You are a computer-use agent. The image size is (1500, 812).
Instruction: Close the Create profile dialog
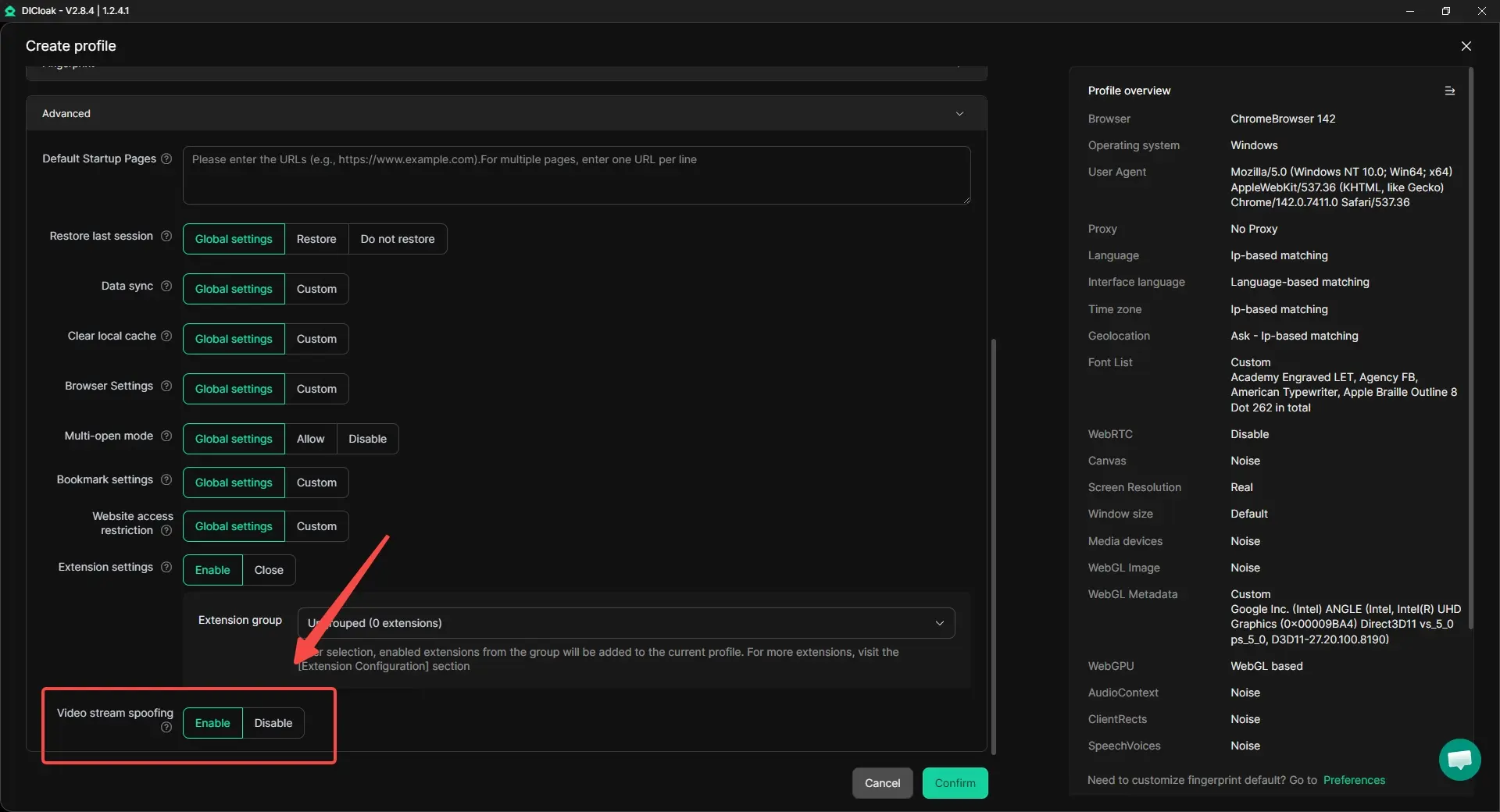1466,46
